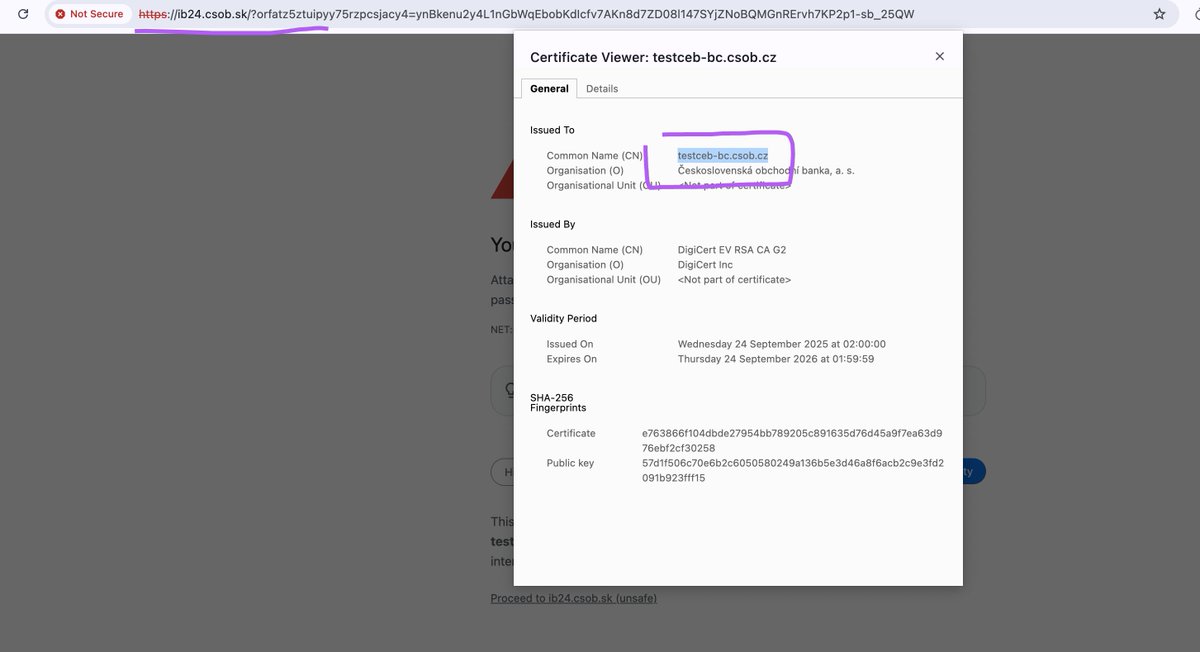The width and height of the screenshot is (1200, 652).
Task: Click the Not Secure warning chip
Action: (90, 14)
